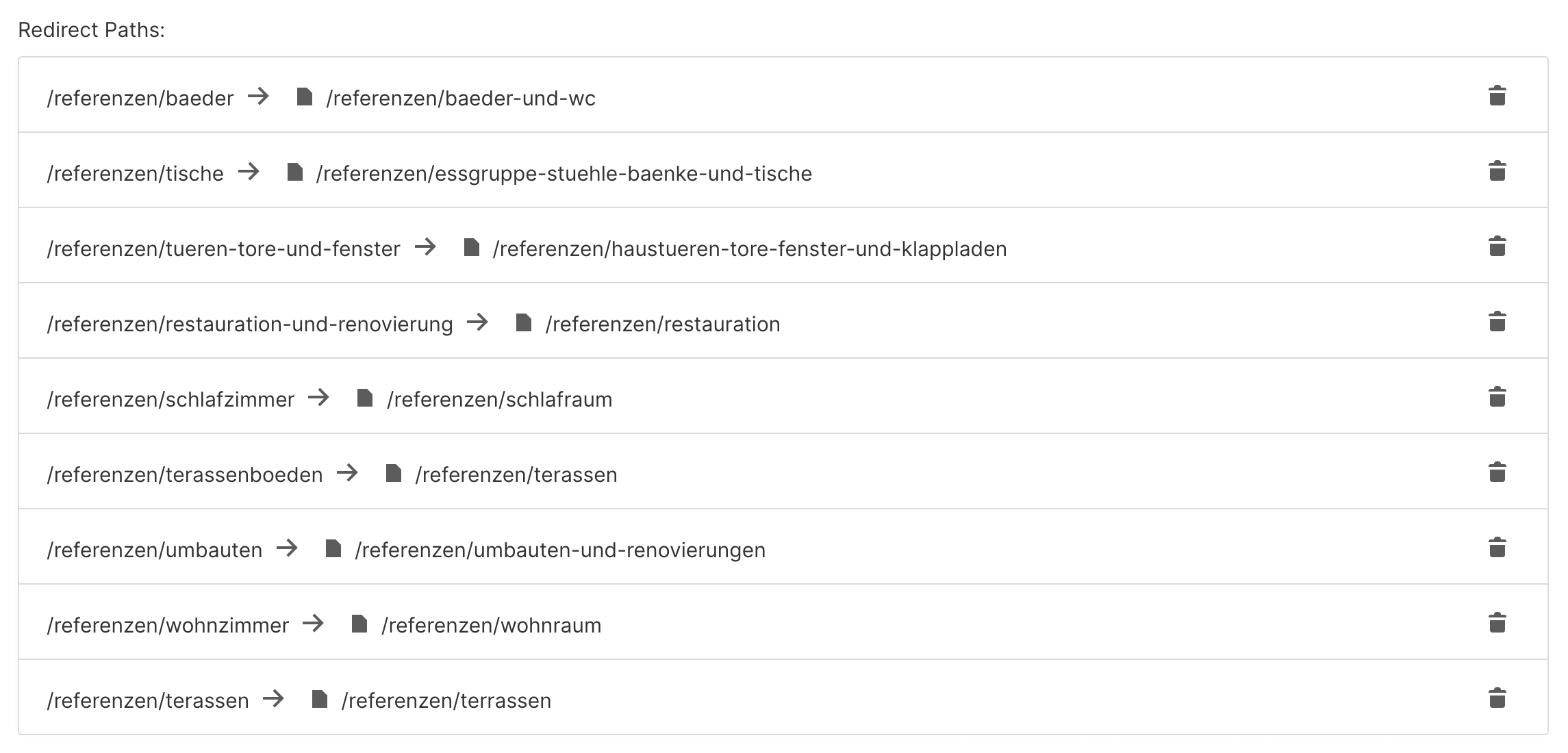
Task: Remove the /referenzen/umbauten redirect
Action: (x=1497, y=548)
